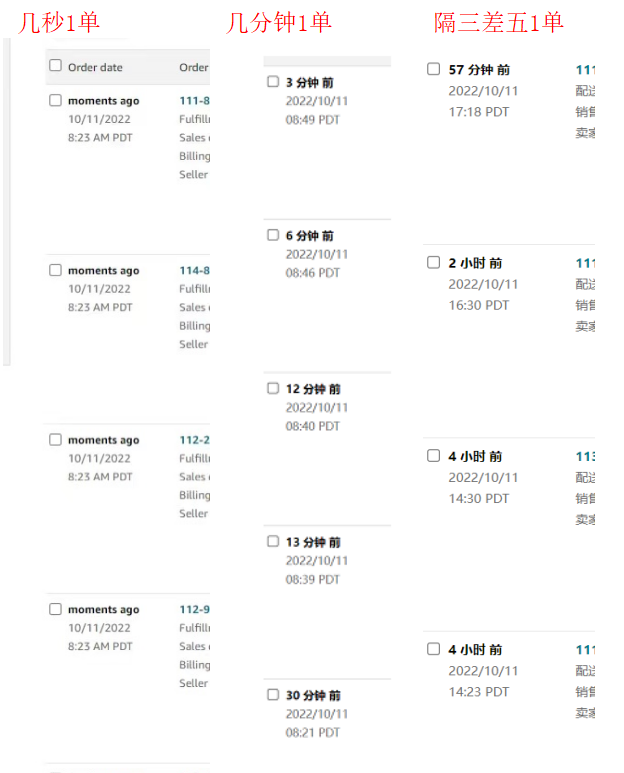Select the 3 分钟 前 order checkbox

[x=273, y=81]
